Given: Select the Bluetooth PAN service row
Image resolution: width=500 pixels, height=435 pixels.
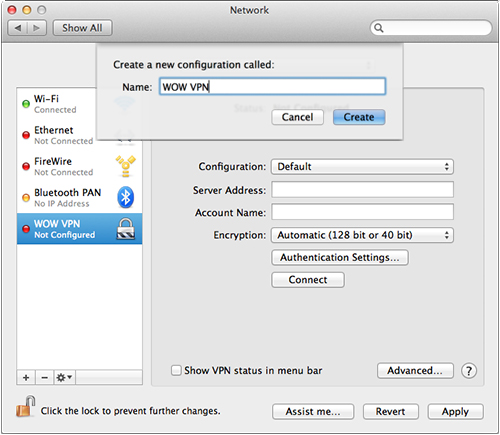Looking at the screenshot, I should point(80,198).
